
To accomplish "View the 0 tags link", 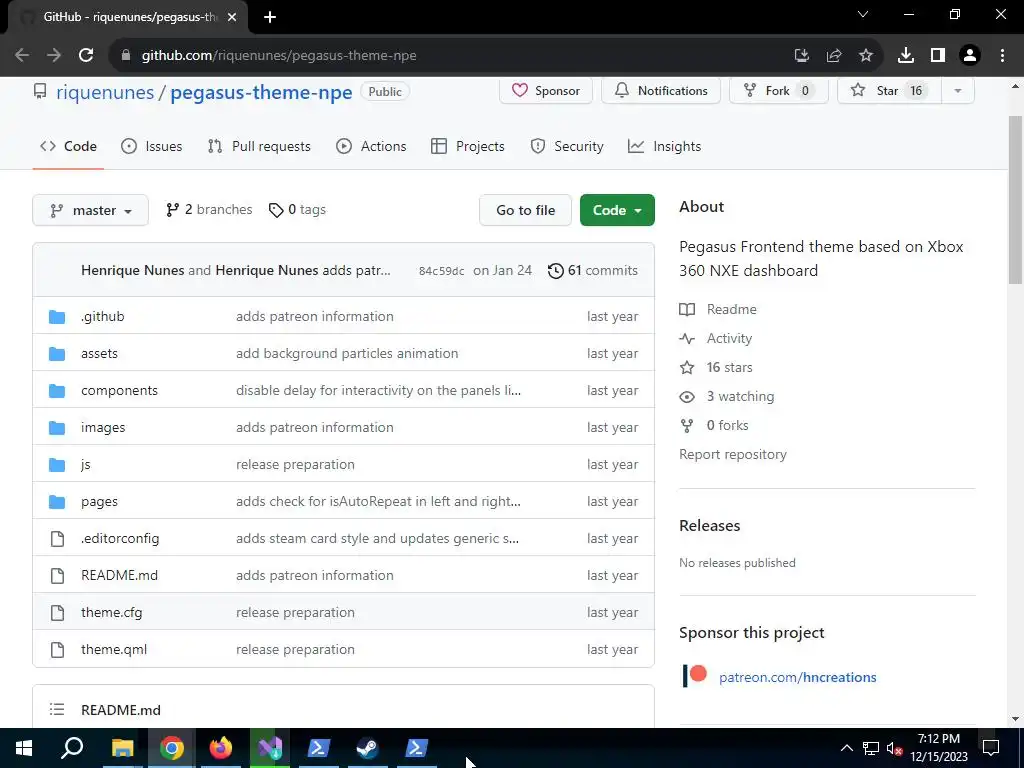I will [x=297, y=210].
